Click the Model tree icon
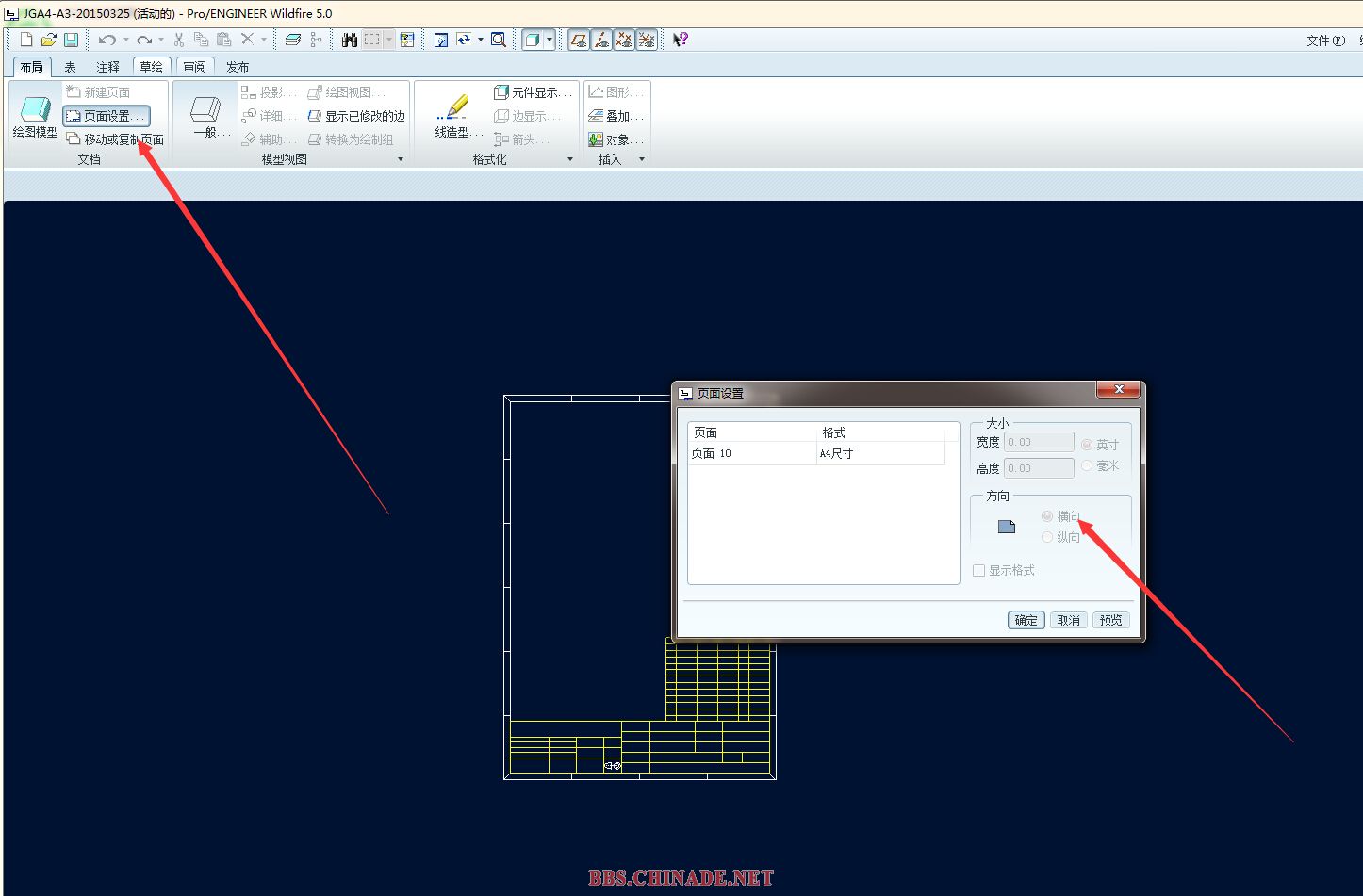 [316, 40]
